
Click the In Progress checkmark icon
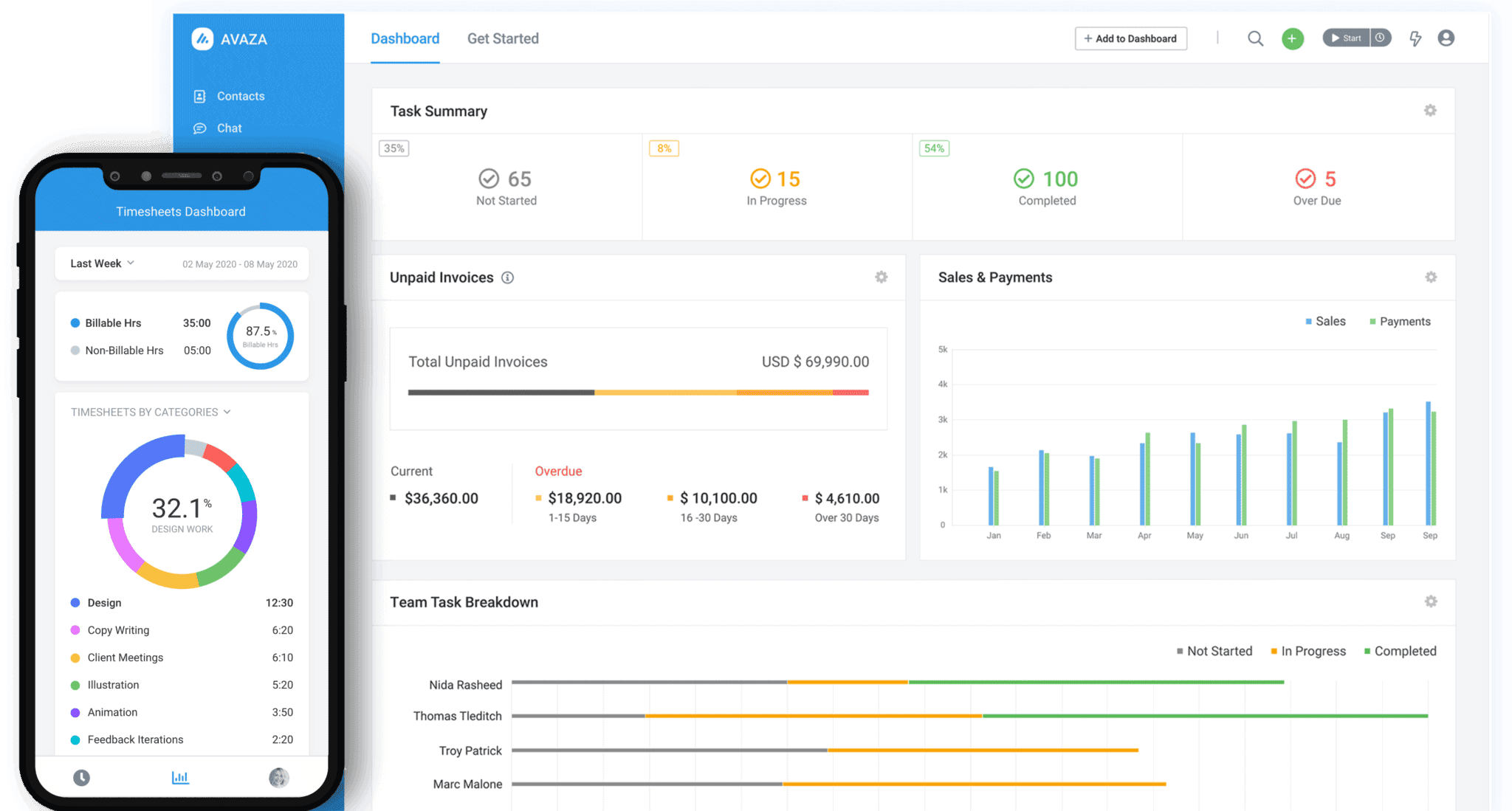pos(760,179)
